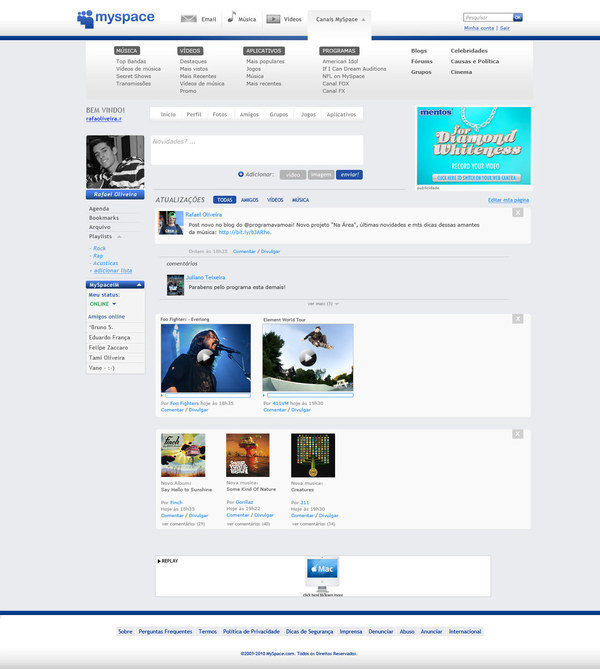The width and height of the screenshot is (600, 669).
Task: Open the Vídeos player icon
Action: tap(273, 19)
